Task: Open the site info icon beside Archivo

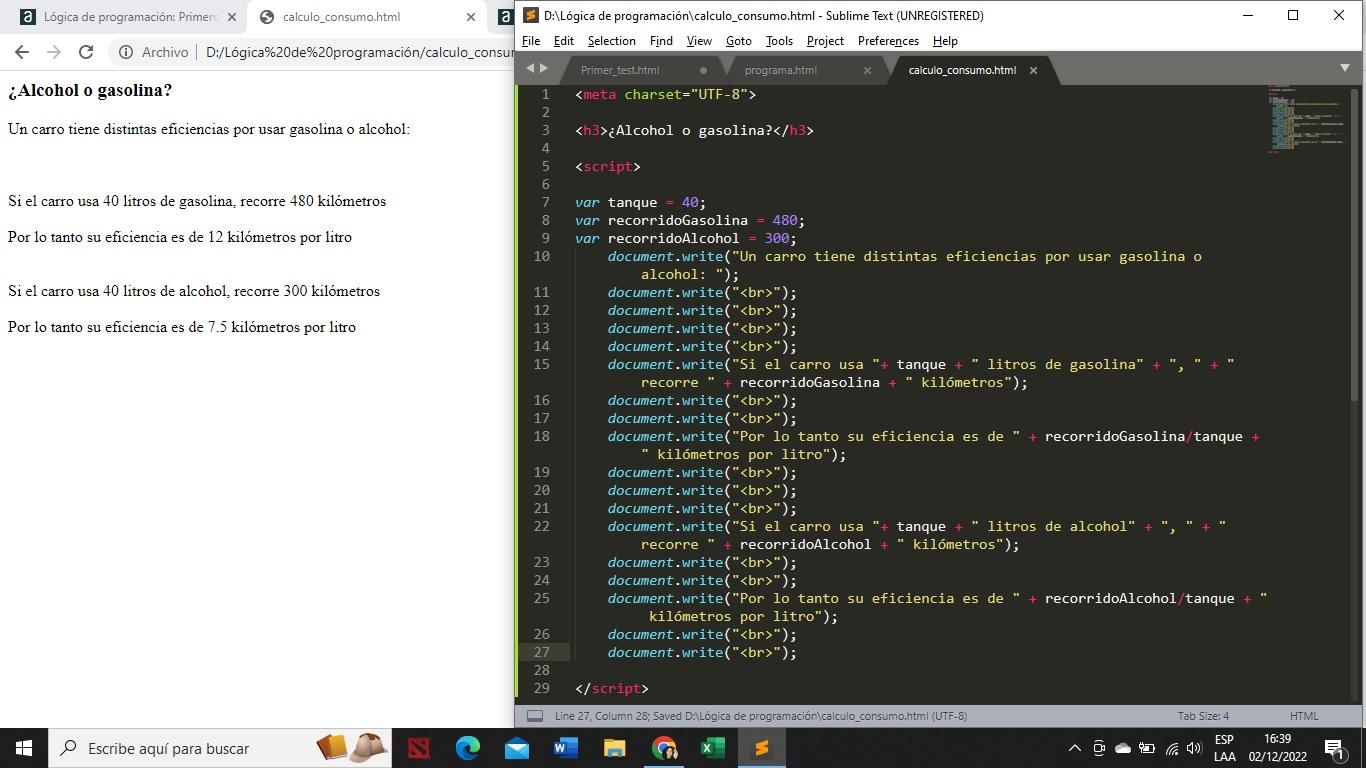Action: click(126, 52)
